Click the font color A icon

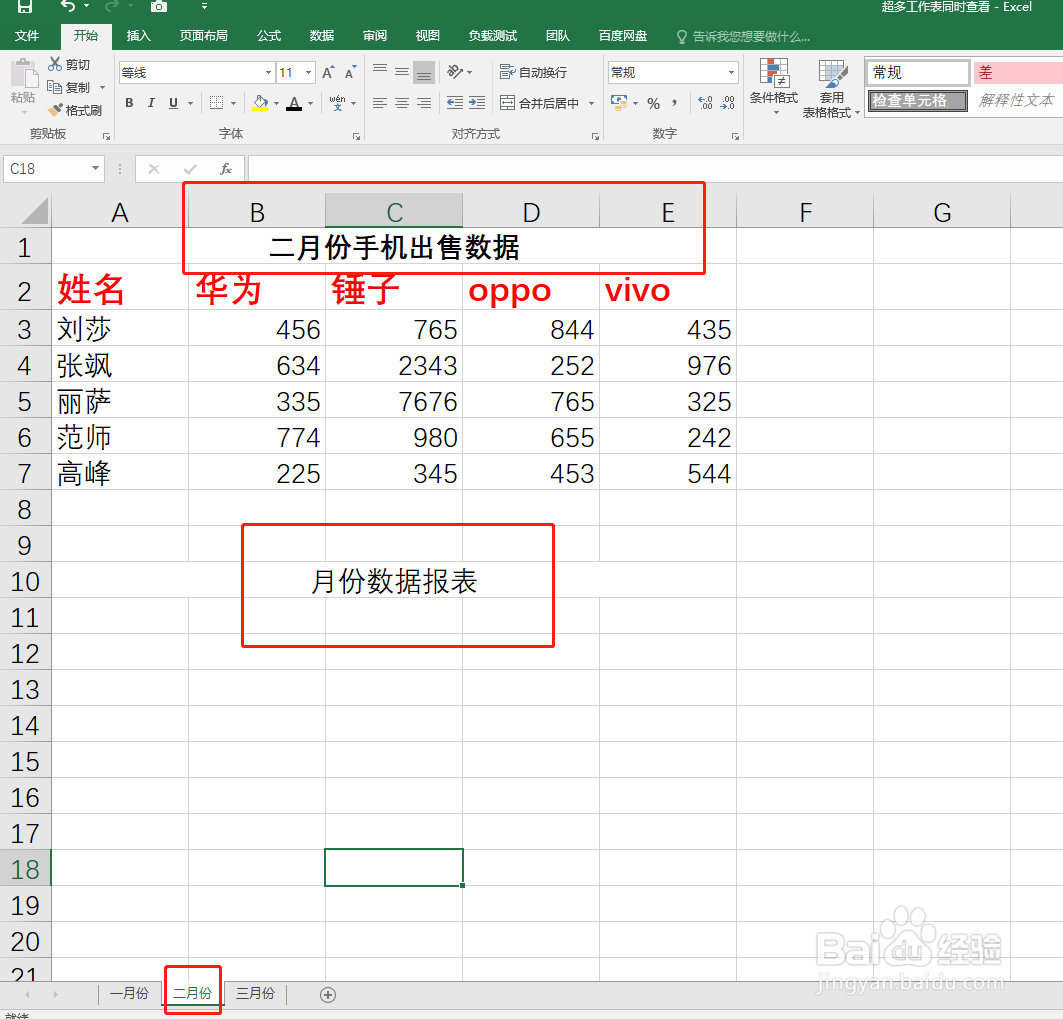pyautogui.click(x=294, y=103)
